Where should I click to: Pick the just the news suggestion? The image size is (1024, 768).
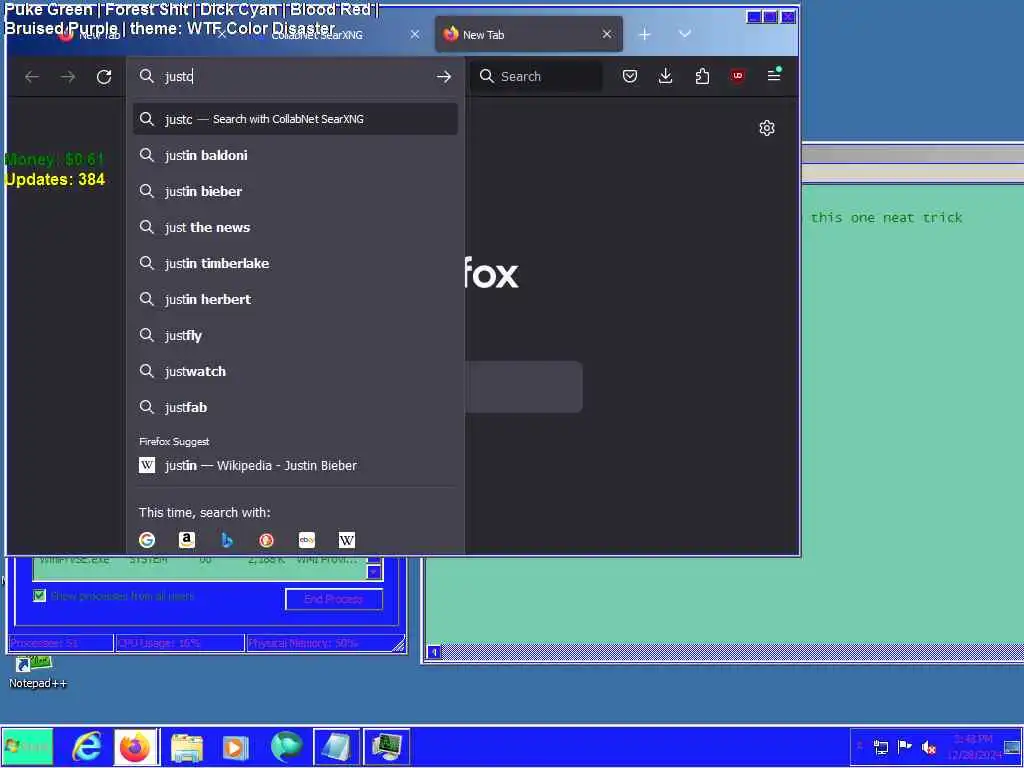click(x=295, y=227)
